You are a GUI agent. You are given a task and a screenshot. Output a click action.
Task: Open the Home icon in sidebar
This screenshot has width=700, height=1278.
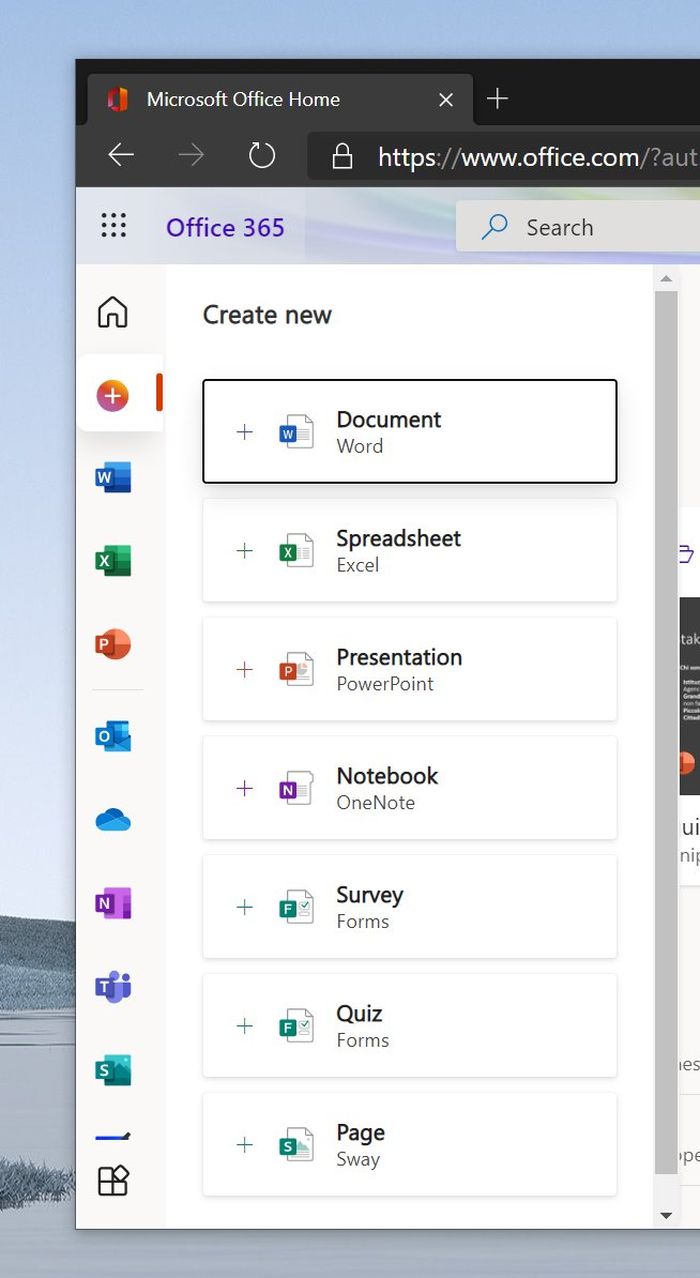tap(113, 312)
